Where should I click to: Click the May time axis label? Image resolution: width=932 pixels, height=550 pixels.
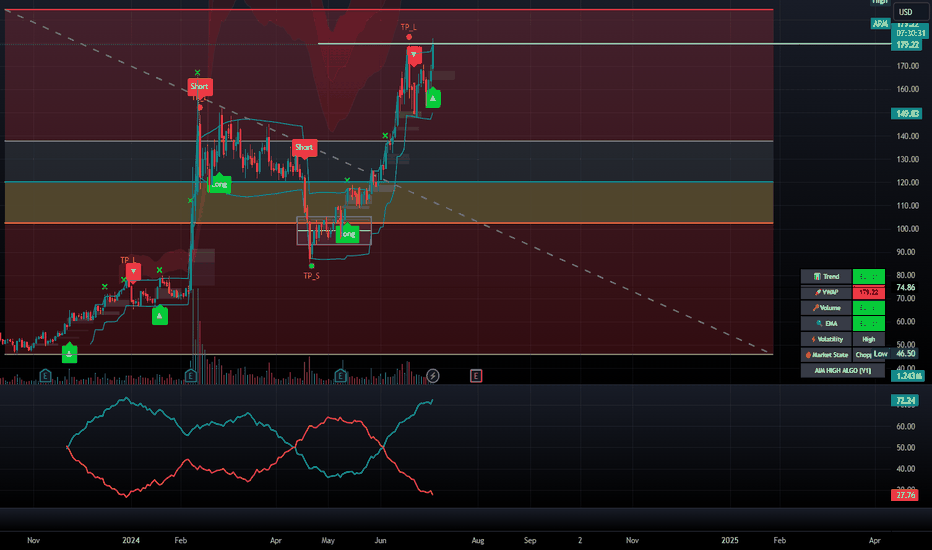coord(328,540)
